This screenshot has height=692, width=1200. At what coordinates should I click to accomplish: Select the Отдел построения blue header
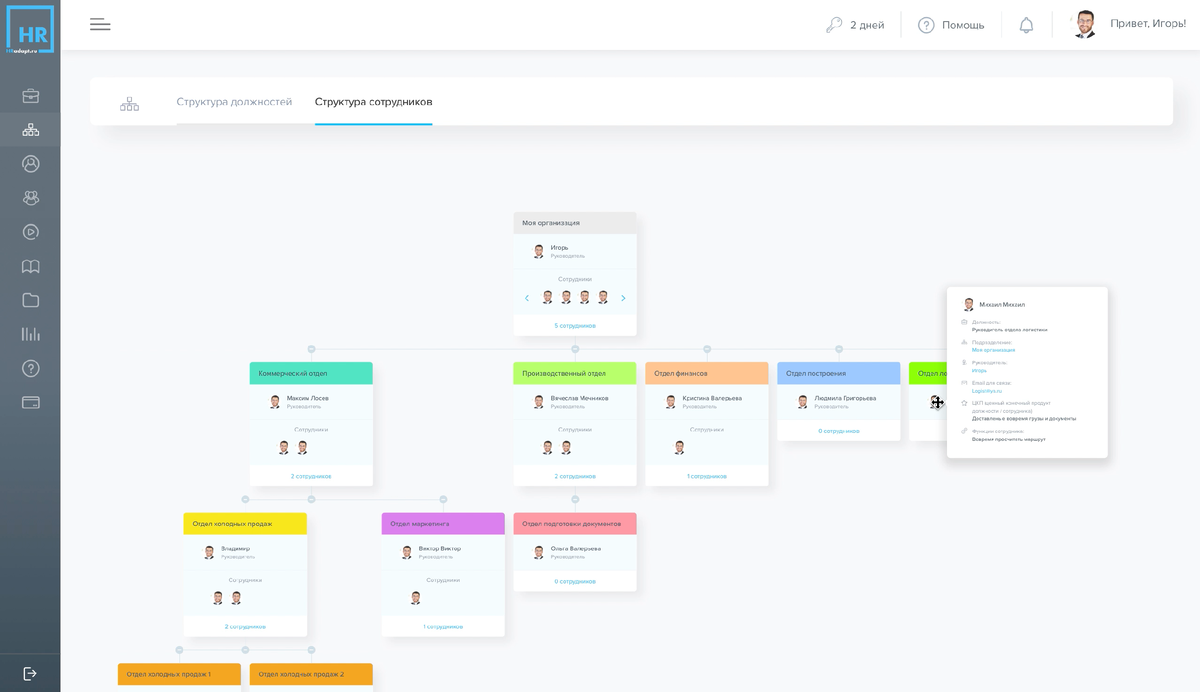(839, 373)
